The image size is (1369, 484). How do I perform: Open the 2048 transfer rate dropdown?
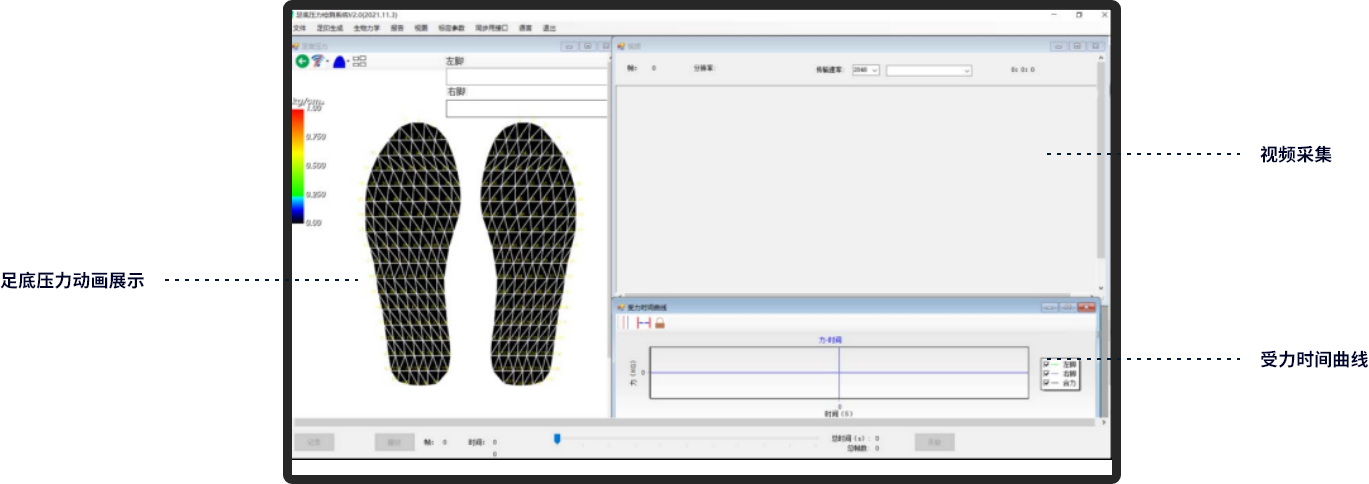point(874,71)
